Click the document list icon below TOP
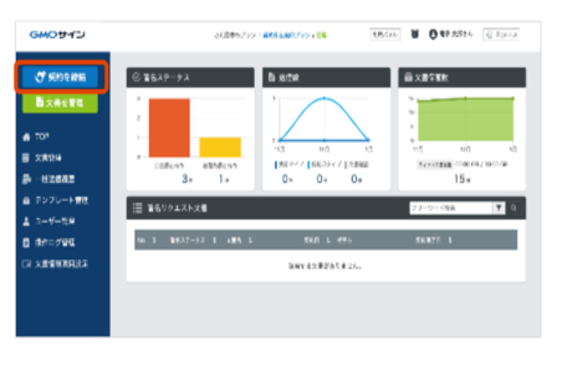Viewport: 562px width, 384px height. point(26,158)
